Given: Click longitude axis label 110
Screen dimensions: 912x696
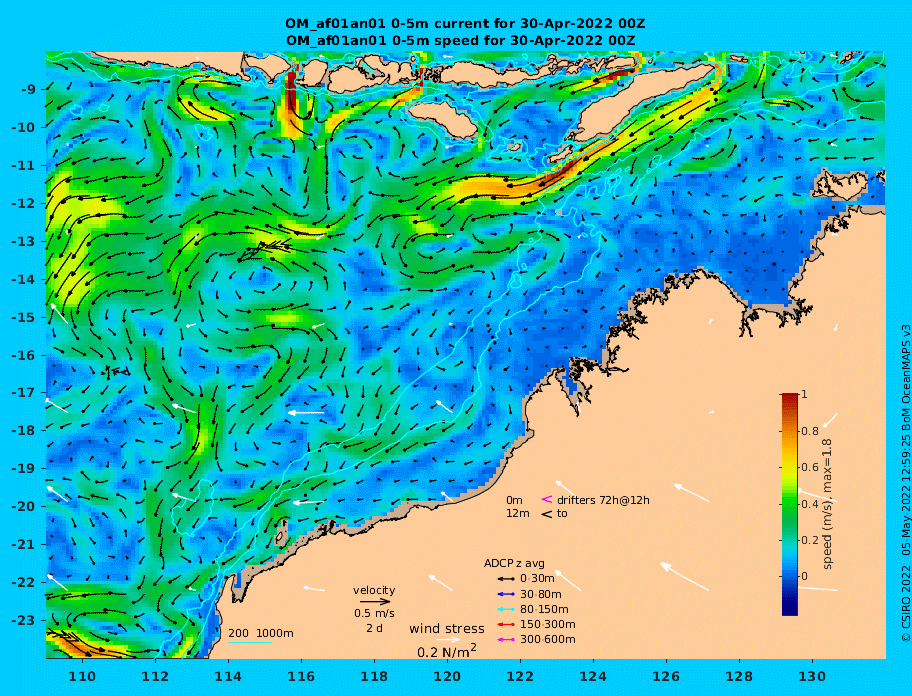Looking at the screenshot, I should (82, 676).
